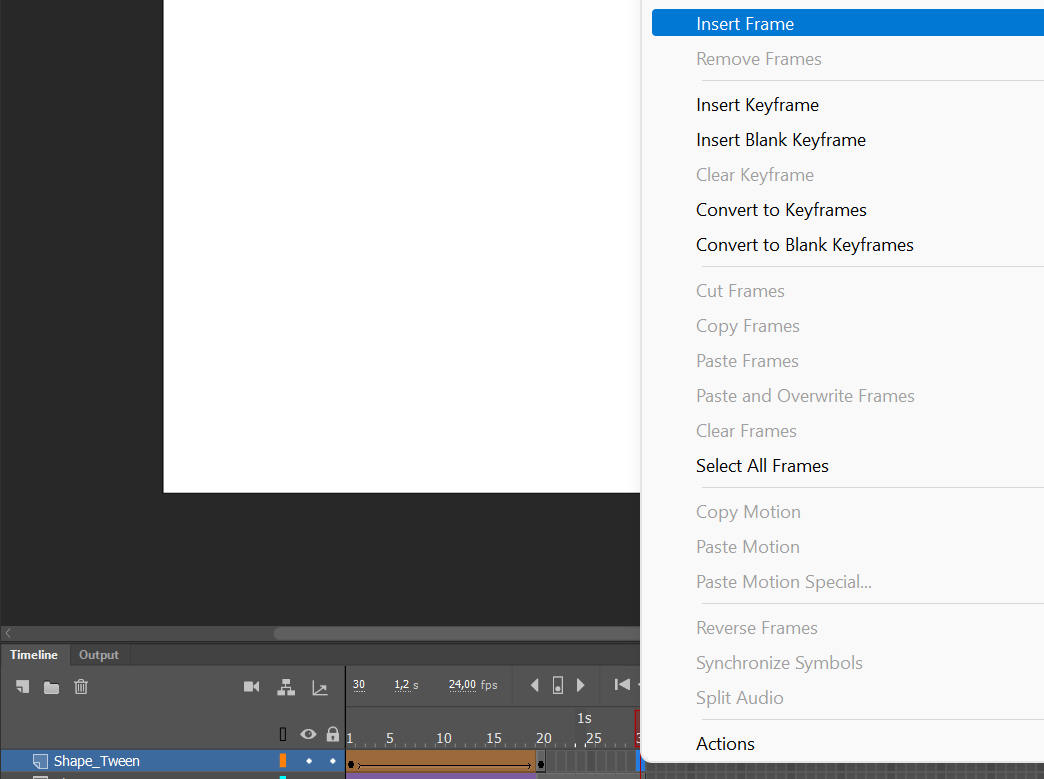The image size is (1044, 779).
Task: Delete the selected layer via trash icon
Action: coord(81,686)
